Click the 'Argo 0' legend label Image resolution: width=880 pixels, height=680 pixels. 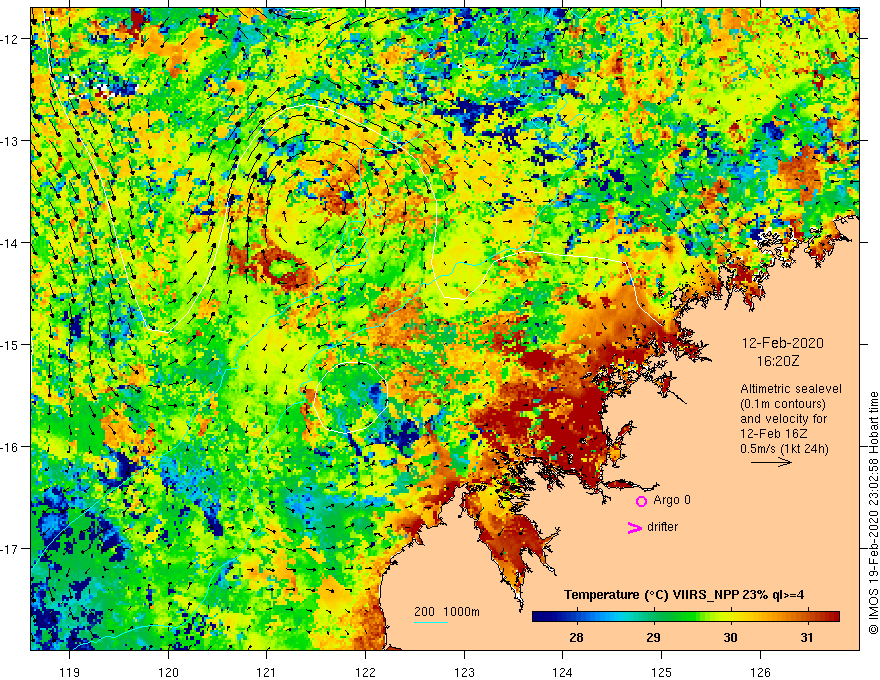point(672,500)
